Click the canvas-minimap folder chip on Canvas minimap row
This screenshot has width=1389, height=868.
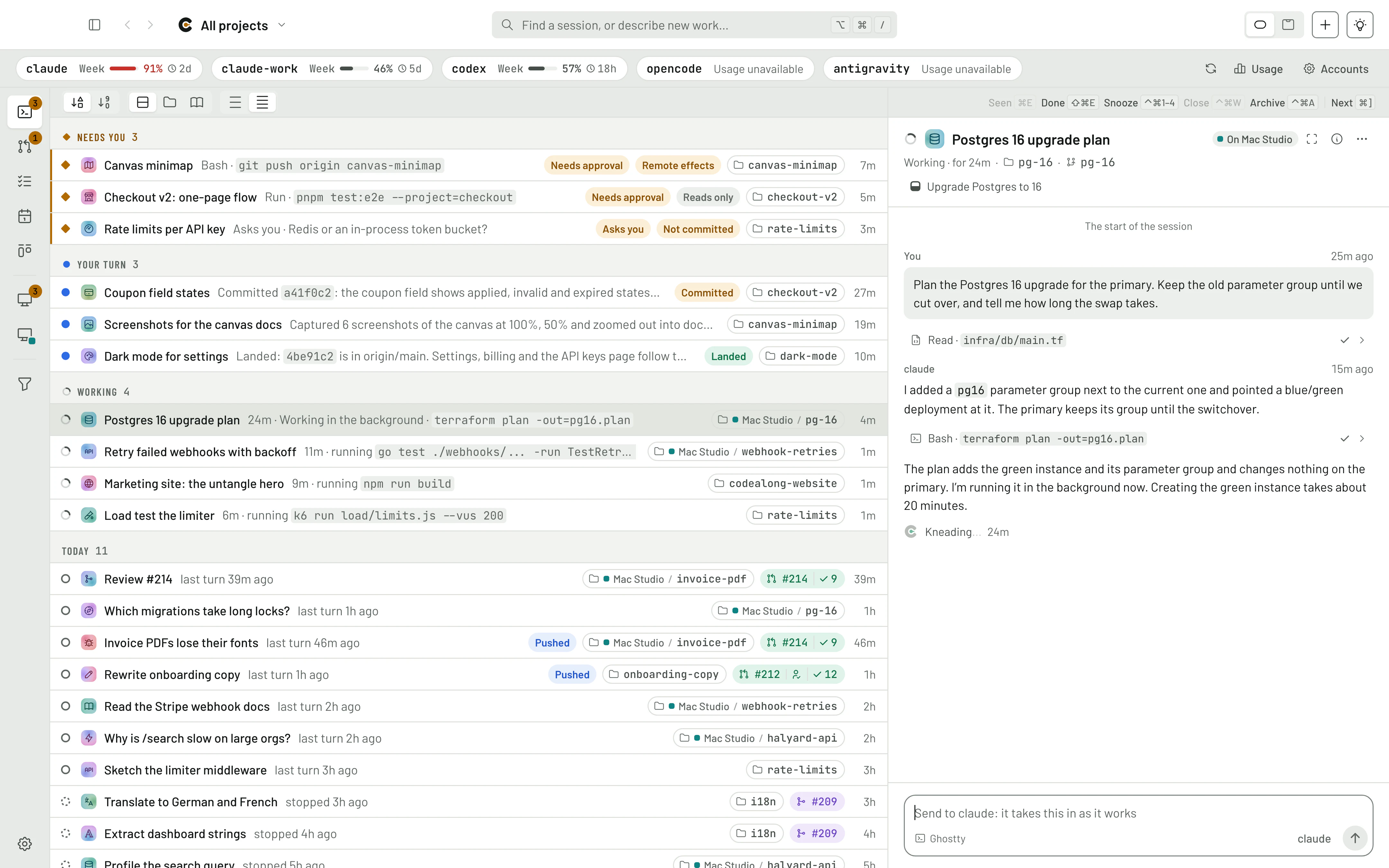(x=785, y=165)
